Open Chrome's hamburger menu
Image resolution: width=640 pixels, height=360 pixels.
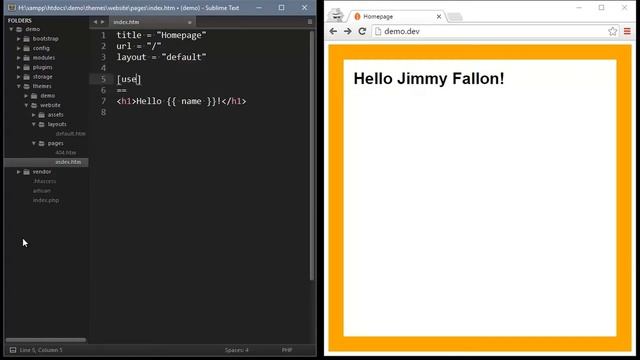(x=627, y=31)
